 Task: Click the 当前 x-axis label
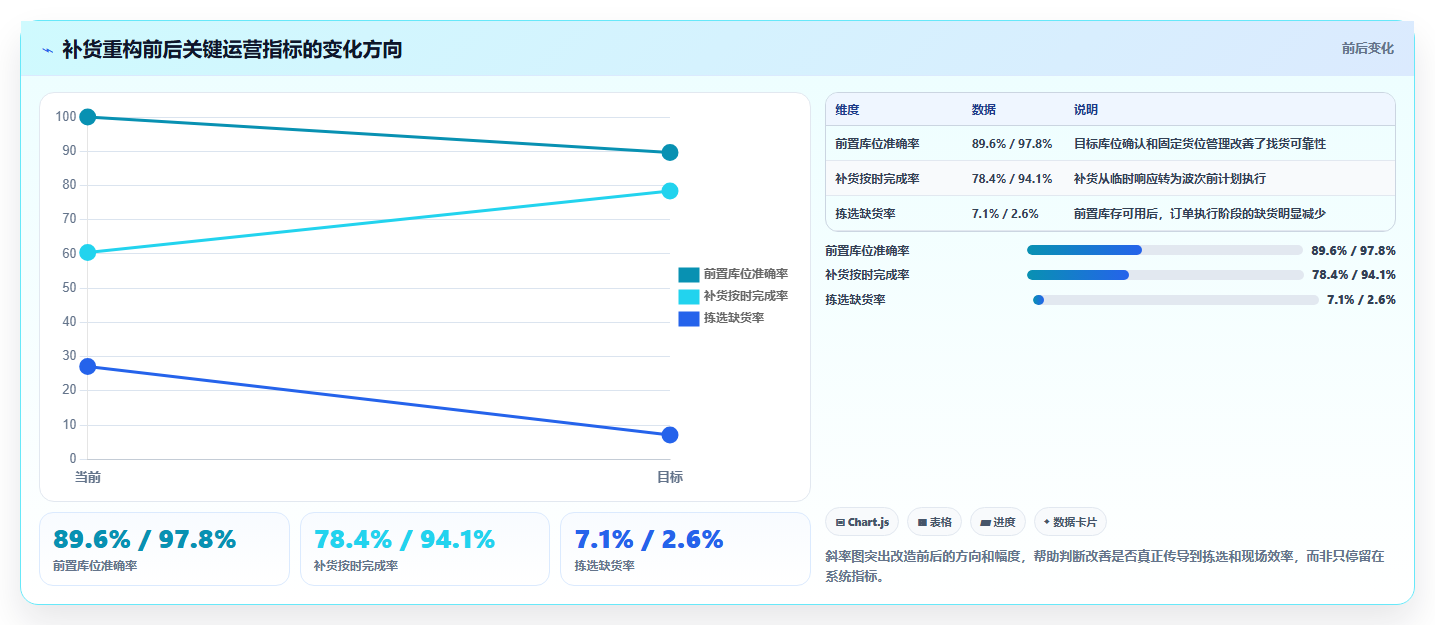[x=88, y=478]
